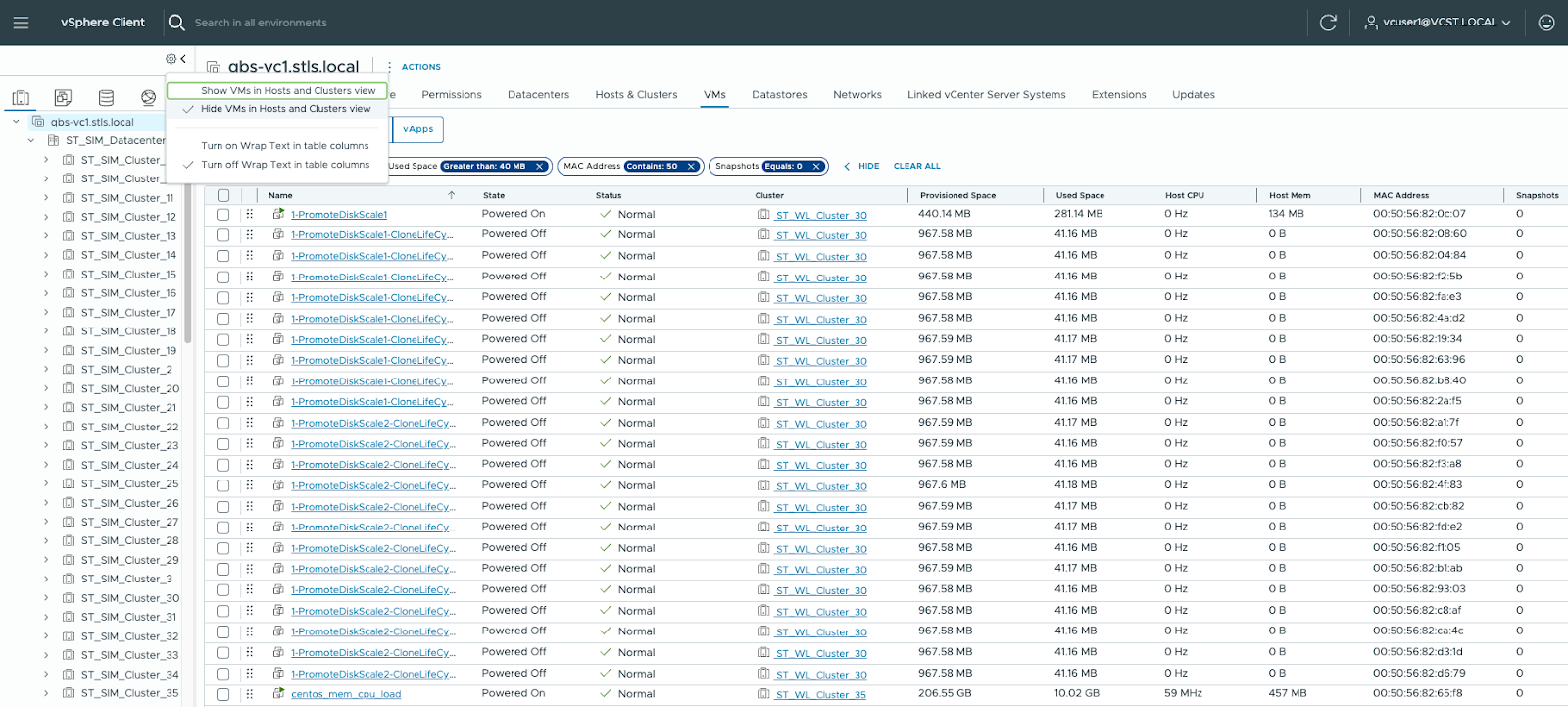1568x707 pixels.
Task: Open the Networking inventory icon
Action: click(x=148, y=97)
